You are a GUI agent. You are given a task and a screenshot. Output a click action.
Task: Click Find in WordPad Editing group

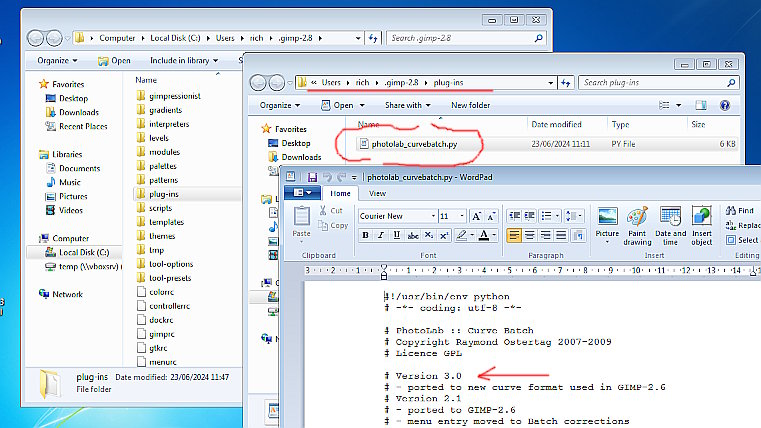click(x=740, y=210)
